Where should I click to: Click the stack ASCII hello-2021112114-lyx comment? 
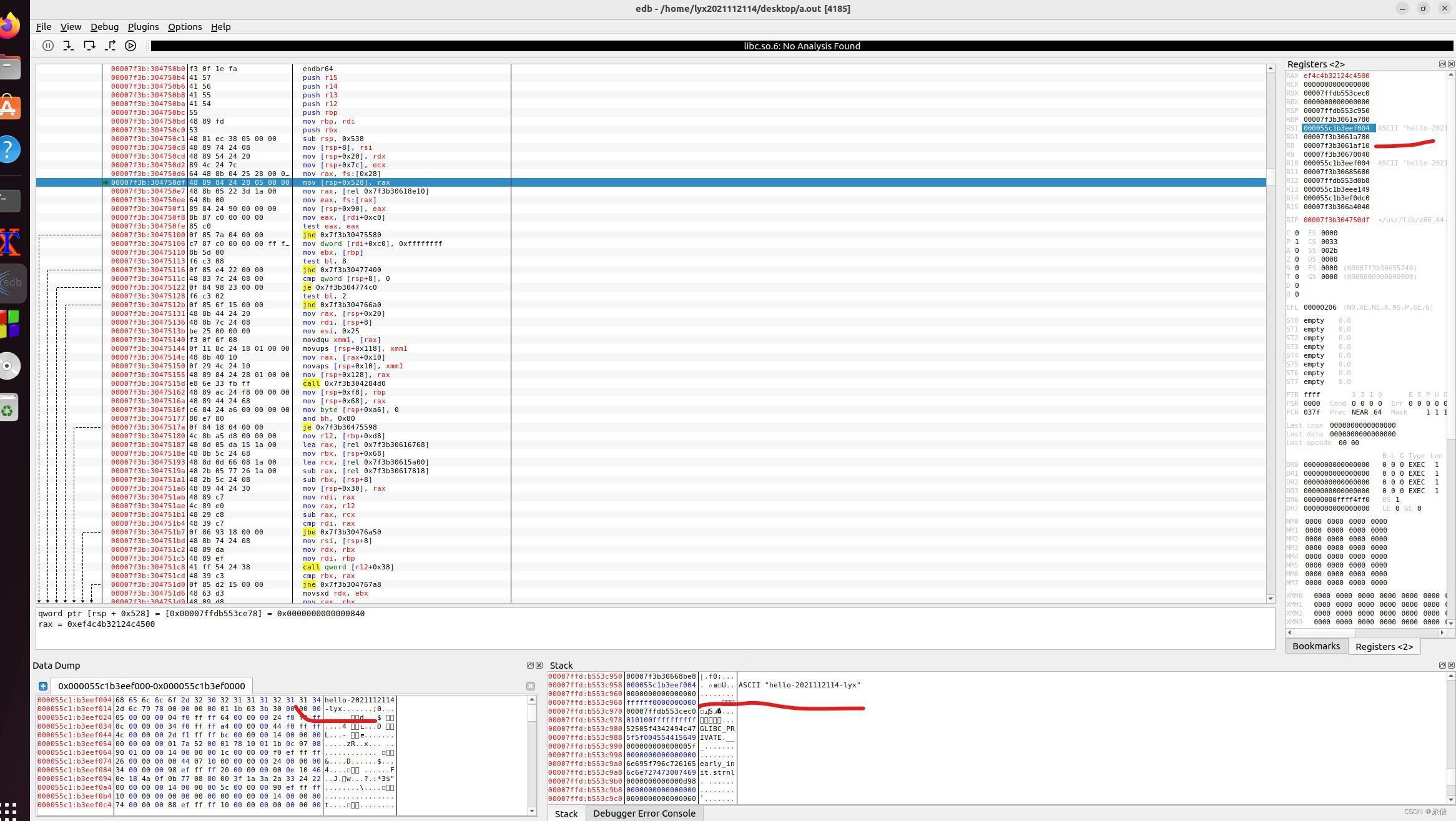[799, 685]
